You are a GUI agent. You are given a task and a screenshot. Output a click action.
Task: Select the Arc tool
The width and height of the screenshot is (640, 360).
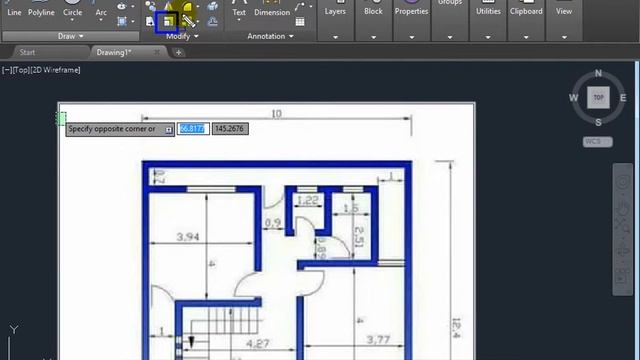101,9
